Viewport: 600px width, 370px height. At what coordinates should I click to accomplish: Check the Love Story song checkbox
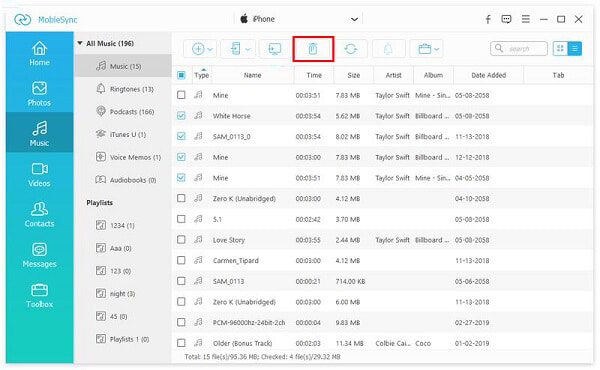pyautogui.click(x=181, y=240)
